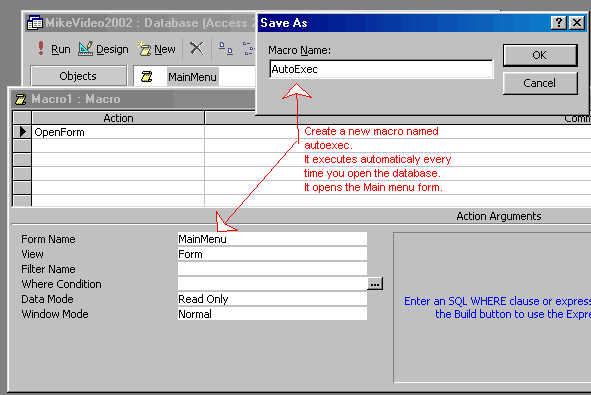Select the MainMenu macro in database window
The image size is (591, 395).
(192, 77)
